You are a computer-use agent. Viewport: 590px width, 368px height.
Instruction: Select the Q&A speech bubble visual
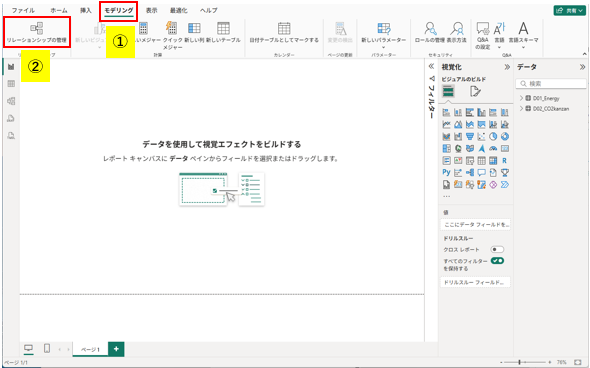481,172
